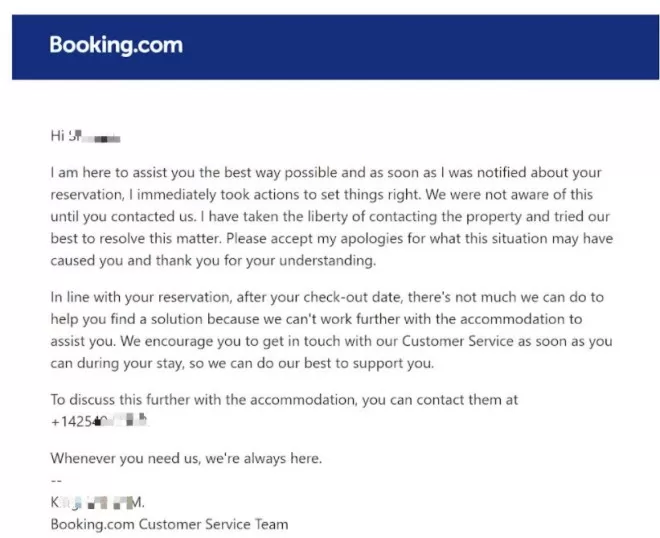Image resolution: width=660 pixels, height=538 pixels.
Task: Click the text 'until you contacted us'
Action: 123,217
